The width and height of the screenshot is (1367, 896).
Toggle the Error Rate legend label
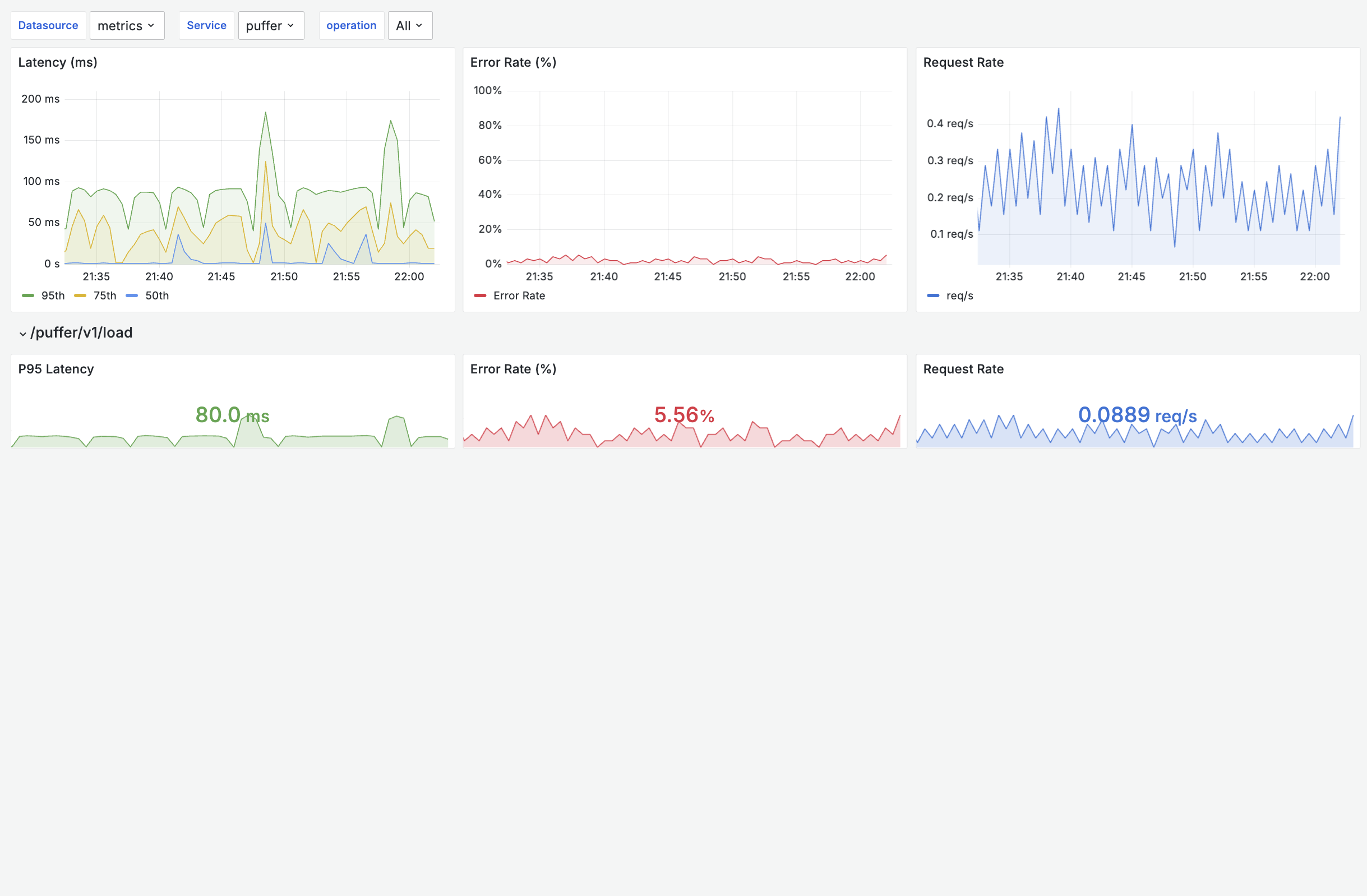coord(519,296)
